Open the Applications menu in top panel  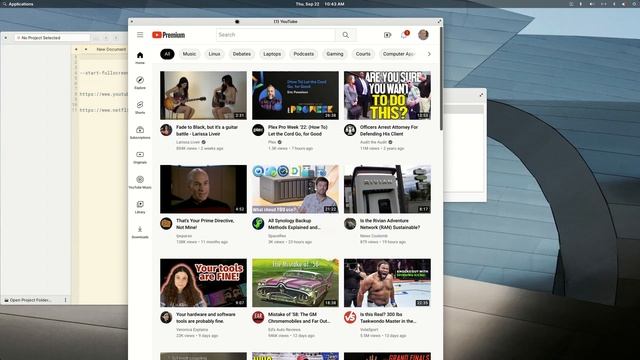point(18,4)
